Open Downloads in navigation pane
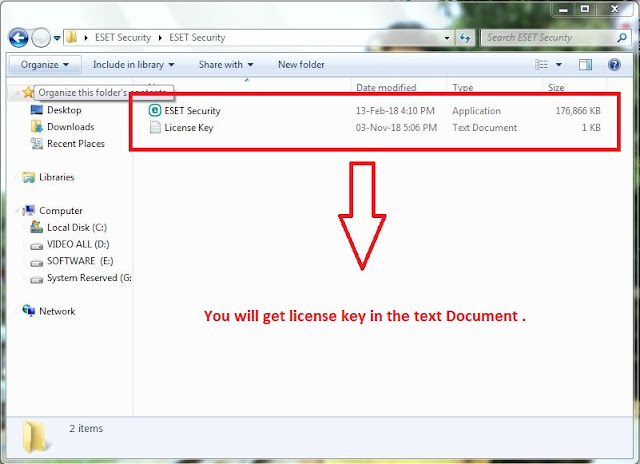Viewport: 640px width, 464px height. (x=71, y=127)
